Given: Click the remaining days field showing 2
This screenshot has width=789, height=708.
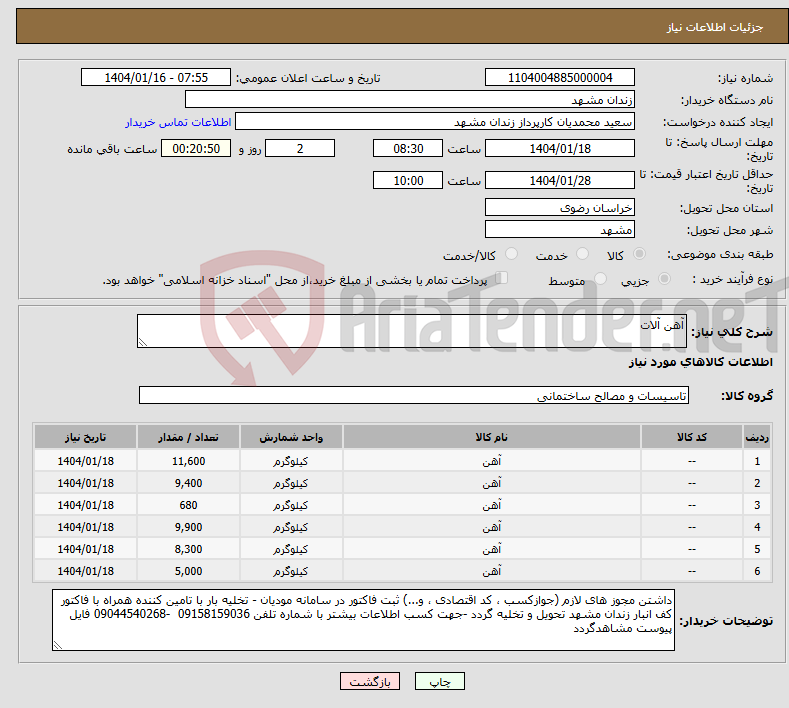Looking at the screenshot, I should (300, 148).
